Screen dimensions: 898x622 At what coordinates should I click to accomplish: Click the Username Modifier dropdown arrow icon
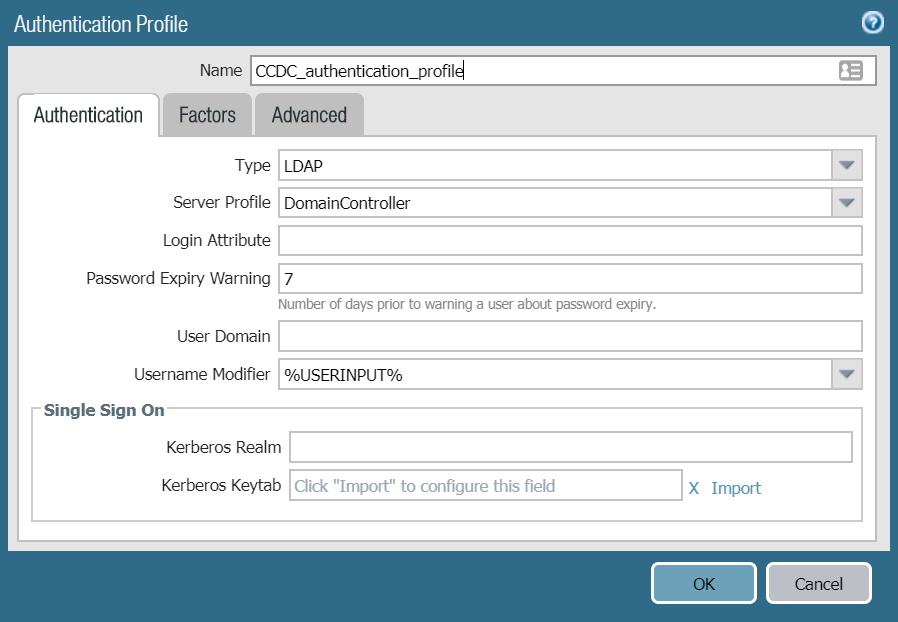point(847,373)
